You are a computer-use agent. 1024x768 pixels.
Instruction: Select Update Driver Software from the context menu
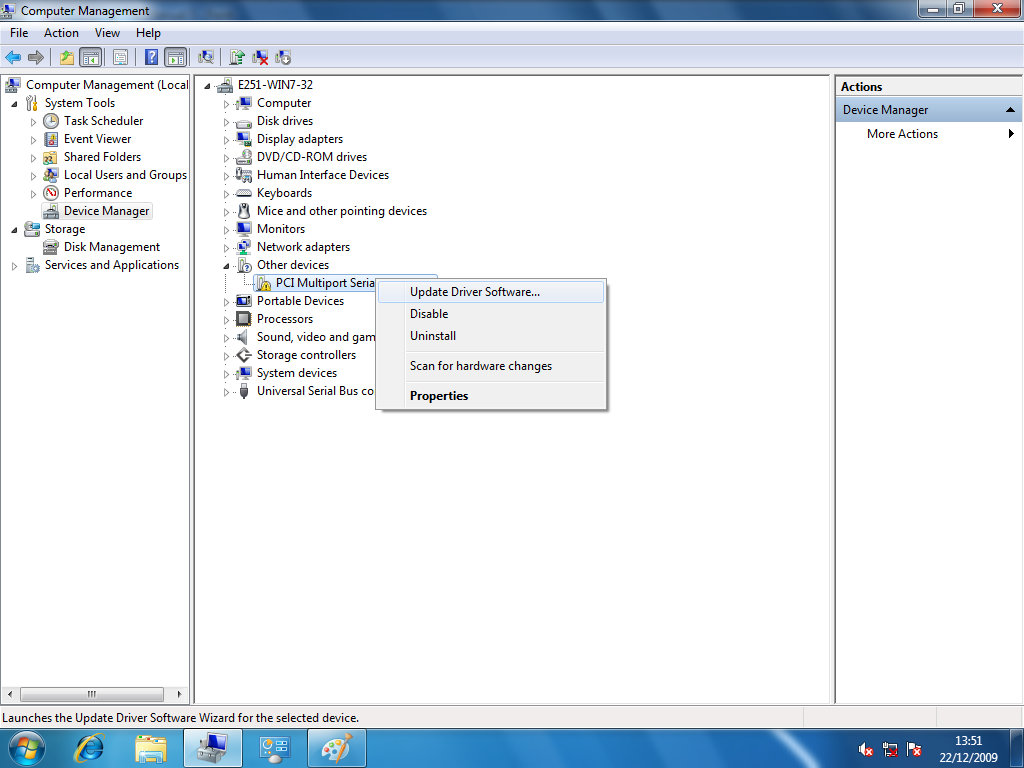click(468, 291)
